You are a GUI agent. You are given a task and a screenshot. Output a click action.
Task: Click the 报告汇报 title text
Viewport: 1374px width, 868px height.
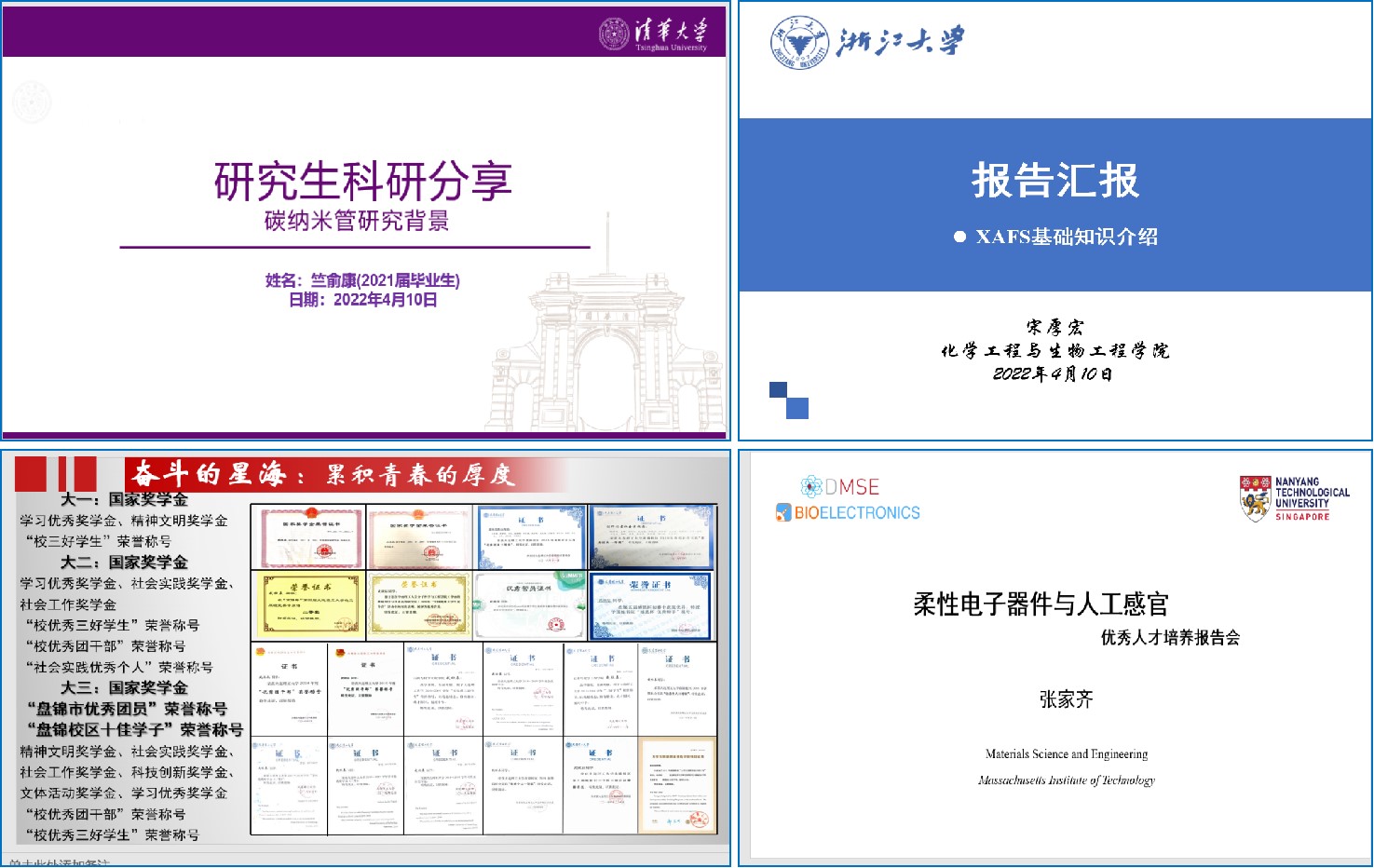(x=1055, y=180)
